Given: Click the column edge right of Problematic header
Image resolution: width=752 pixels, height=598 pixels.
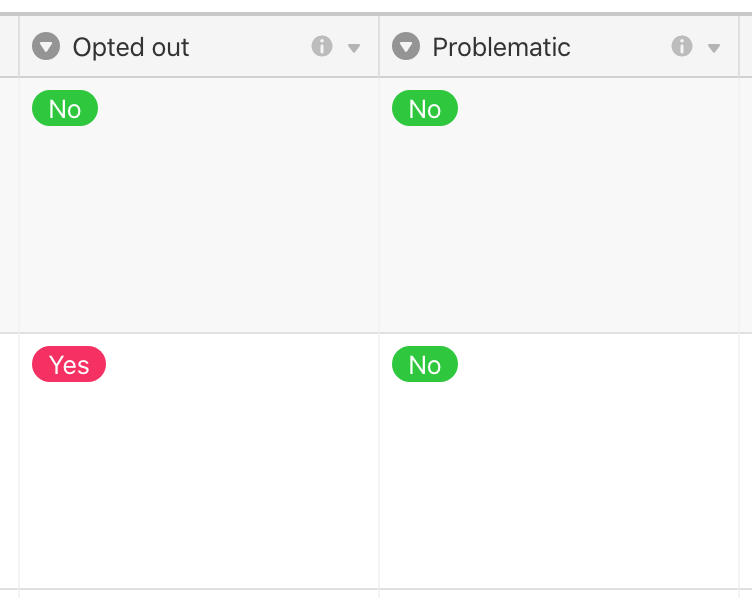Looking at the screenshot, I should coord(739,47).
